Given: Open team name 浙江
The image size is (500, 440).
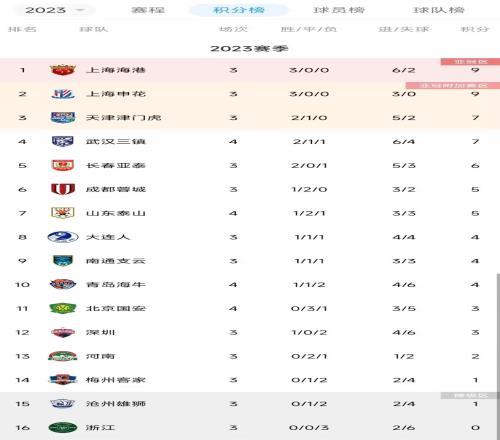Looking at the screenshot, I should click(100, 428).
